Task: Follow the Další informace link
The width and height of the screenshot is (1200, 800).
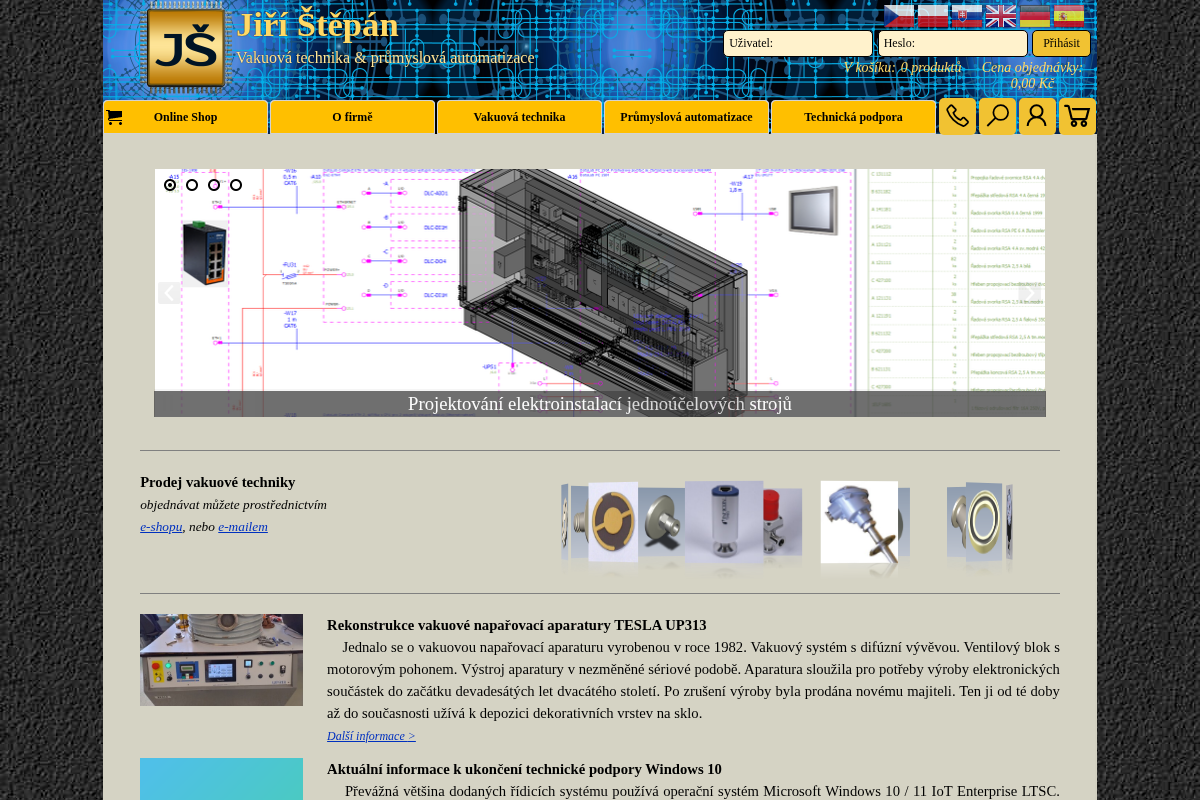Action: pyautogui.click(x=371, y=736)
